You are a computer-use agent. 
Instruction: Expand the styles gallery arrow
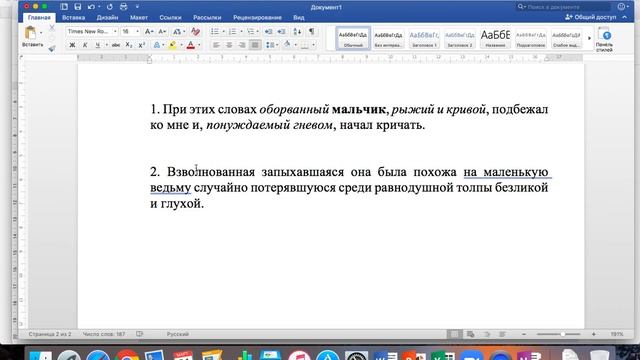click(x=589, y=38)
